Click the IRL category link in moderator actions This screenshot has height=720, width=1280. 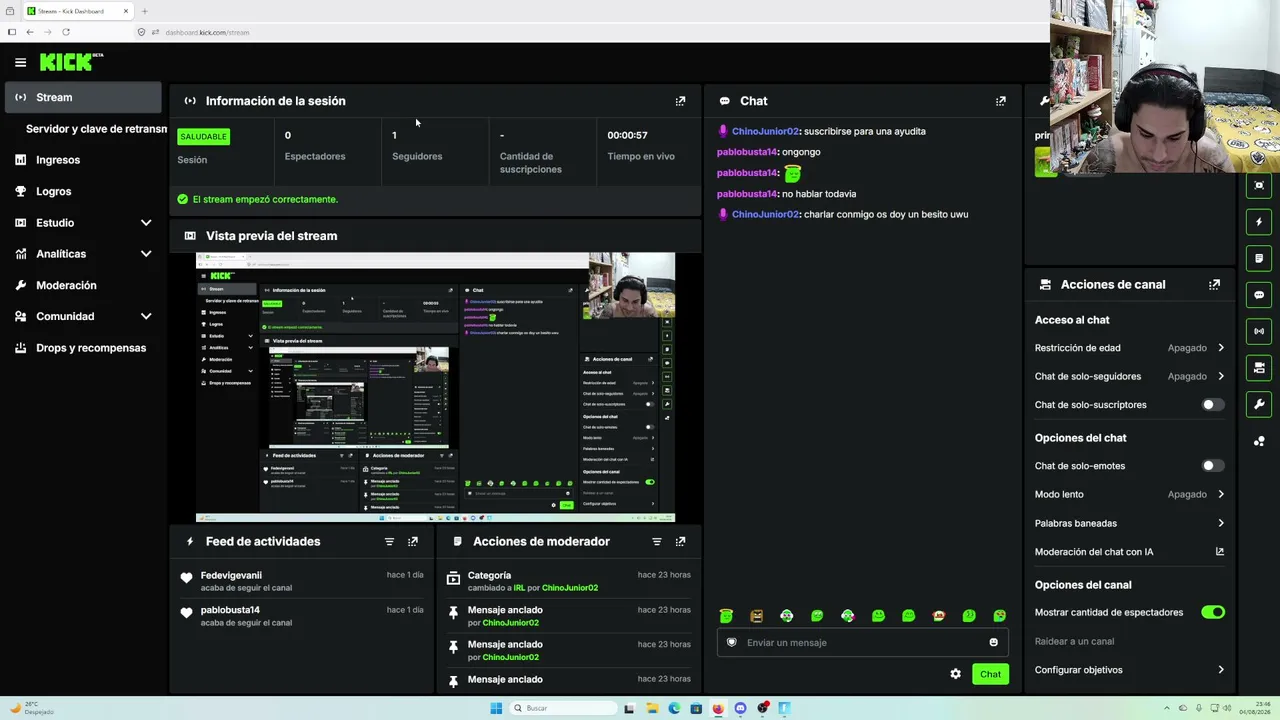[519, 588]
